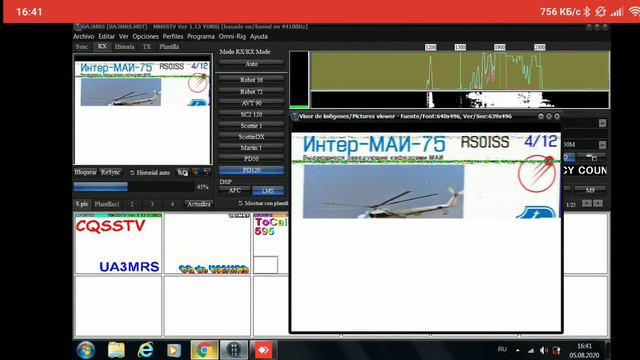The width and height of the screenshot is (640, 360).
Task: Select template page 4
Action: [x=172, y=204]
